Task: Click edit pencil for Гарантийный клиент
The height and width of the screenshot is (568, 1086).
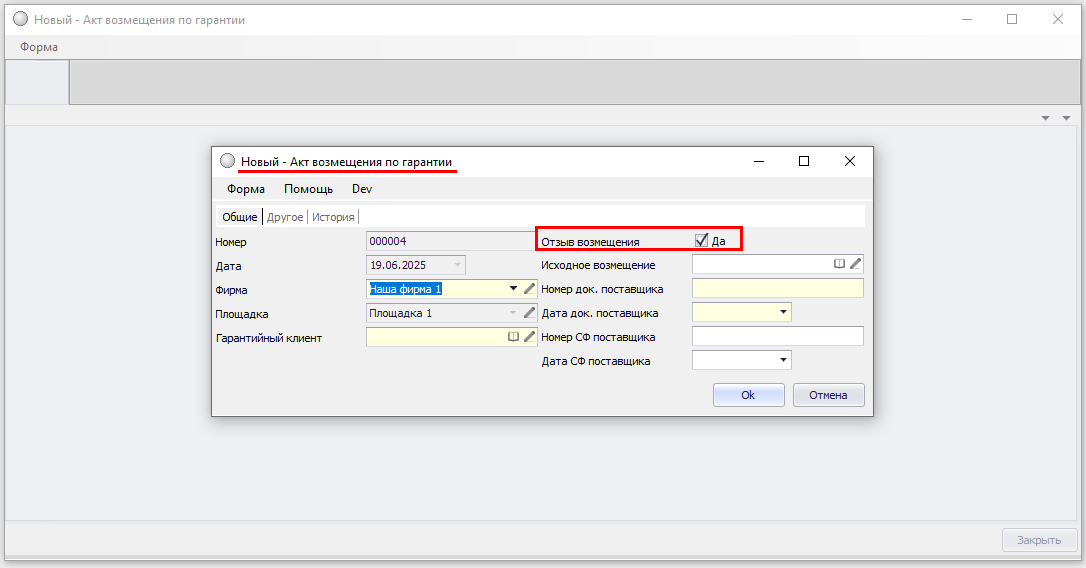Action: 530,338
